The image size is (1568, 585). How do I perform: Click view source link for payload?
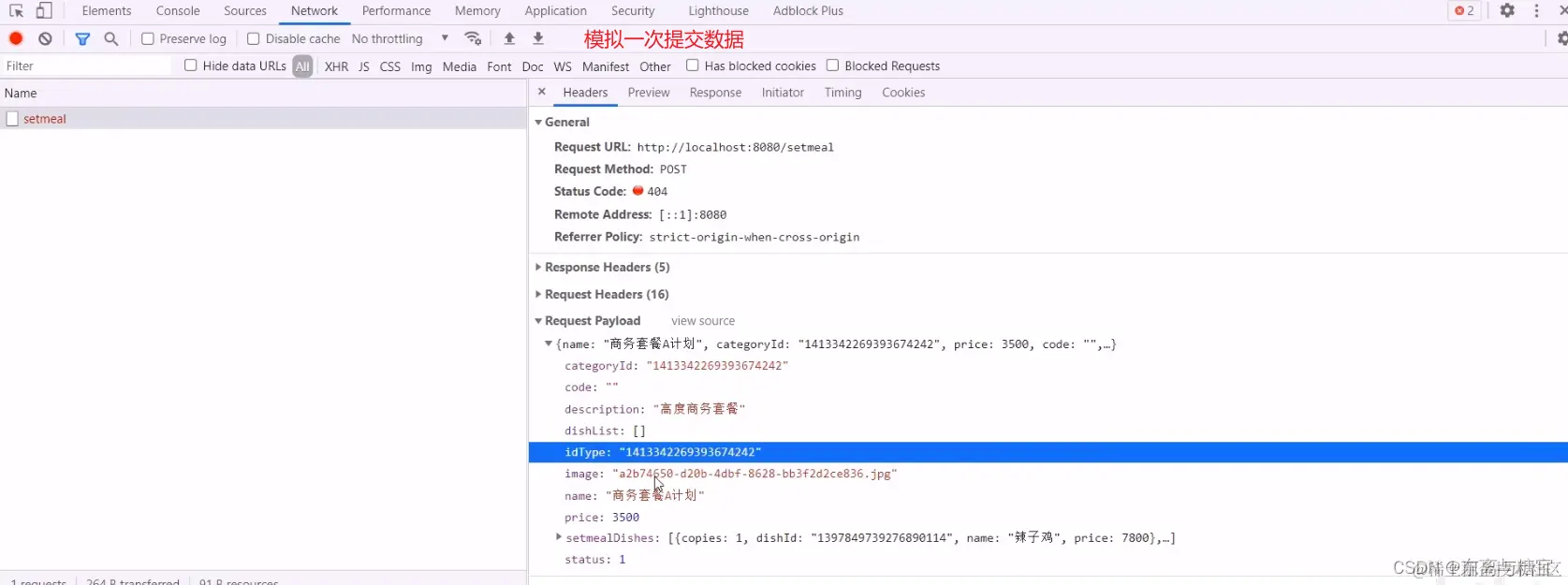(x=703, y=321)
